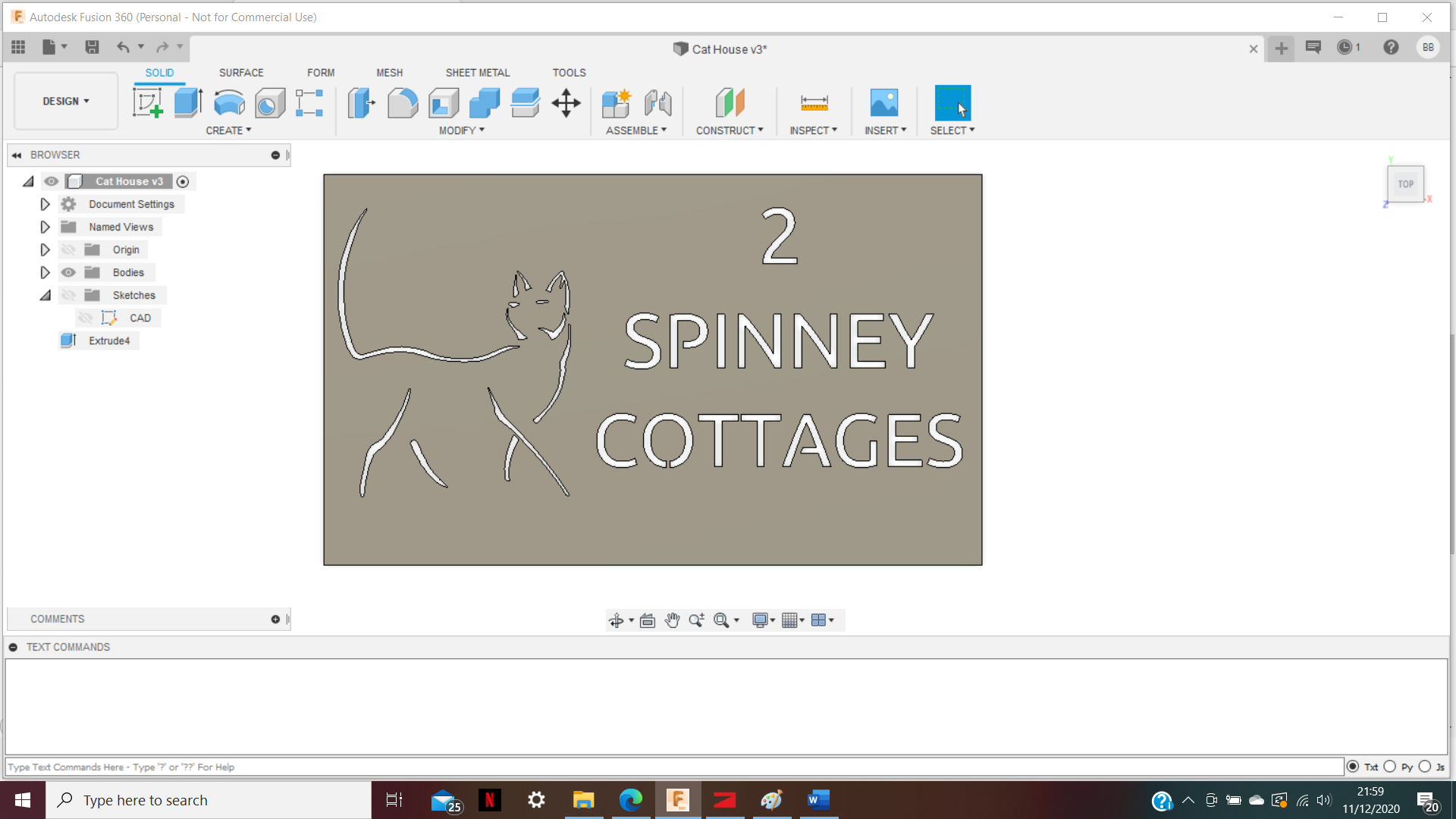Viewport: 1456px width, 819px height.
Task: Open the DESIGN workspace dropdown
Action: (66, 101)
